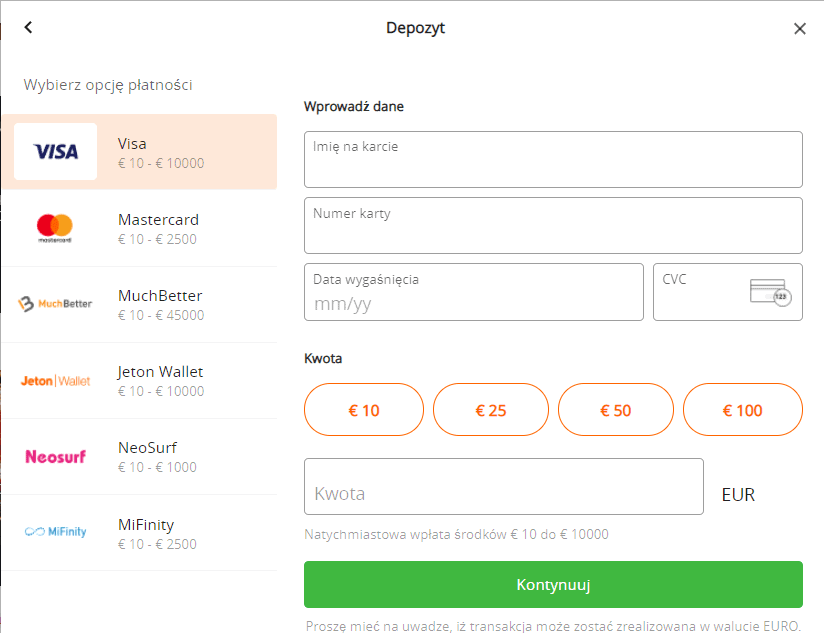
Task: Click the Jeton Wallet logo
Action: pyautogui.click(x=55, y=381)
